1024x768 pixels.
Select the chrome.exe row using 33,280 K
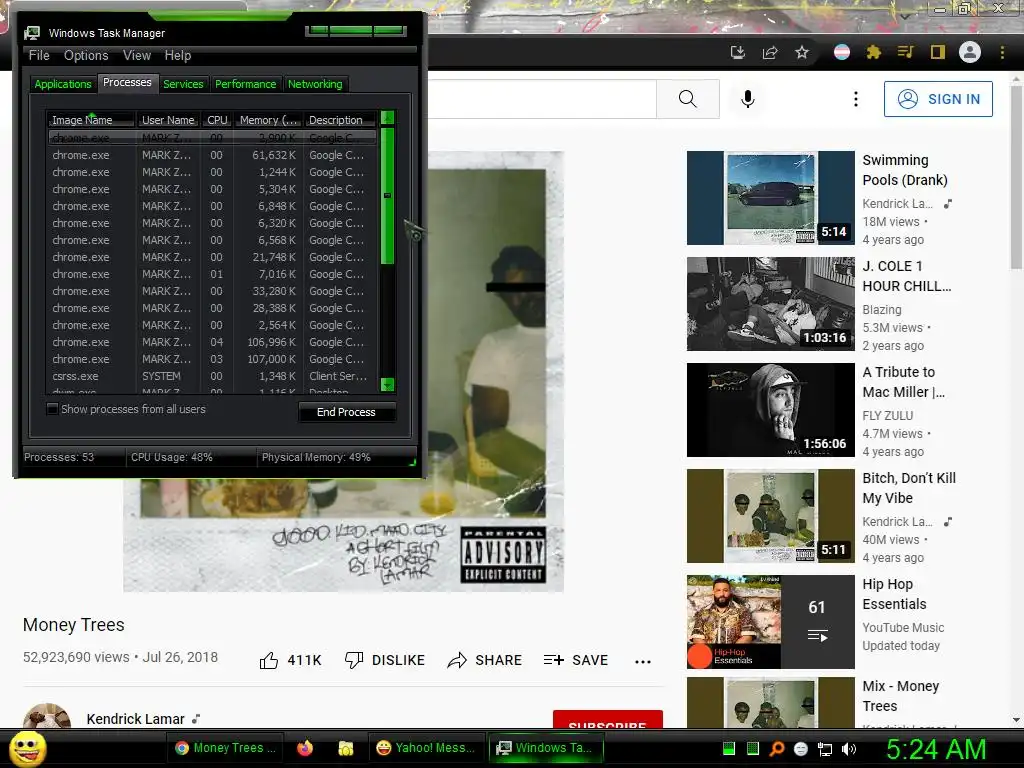(212, 291)
